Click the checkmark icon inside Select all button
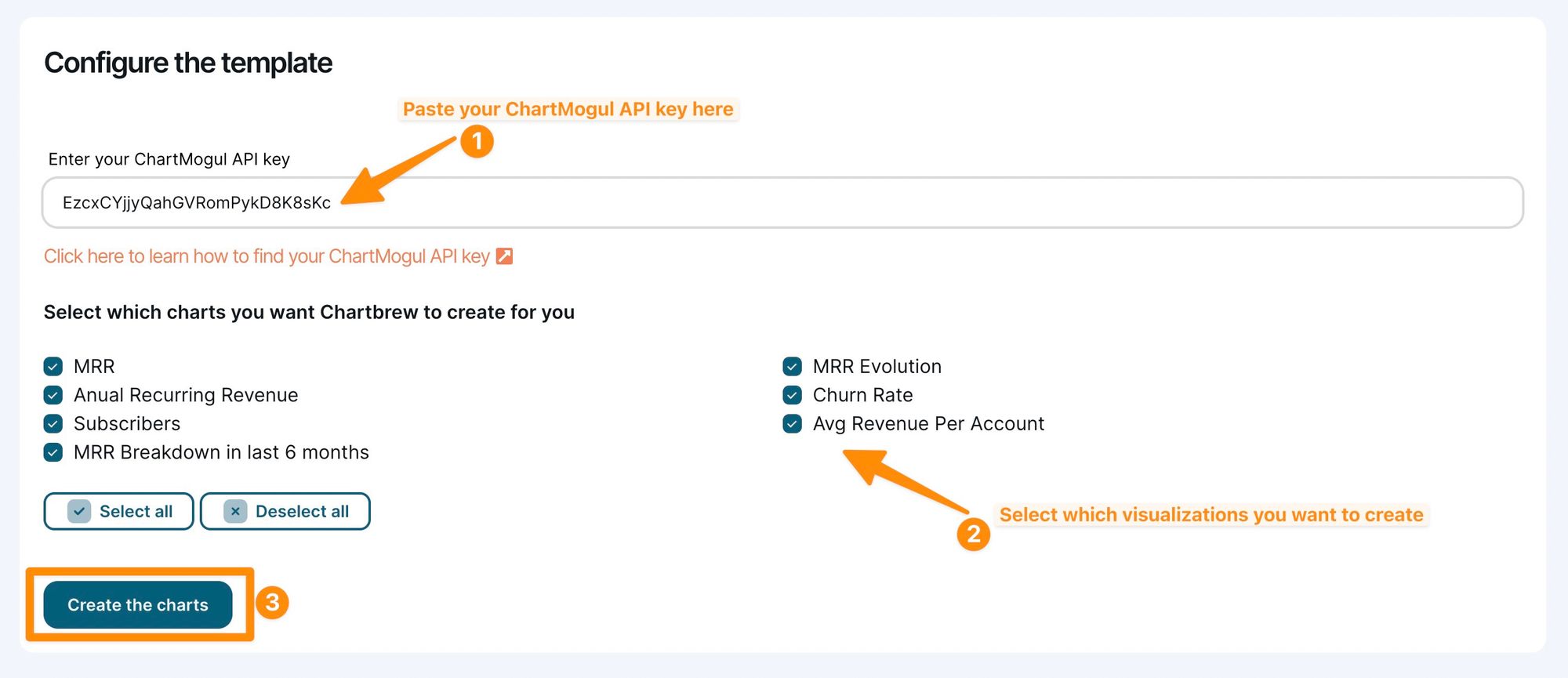 click(78, 511)
